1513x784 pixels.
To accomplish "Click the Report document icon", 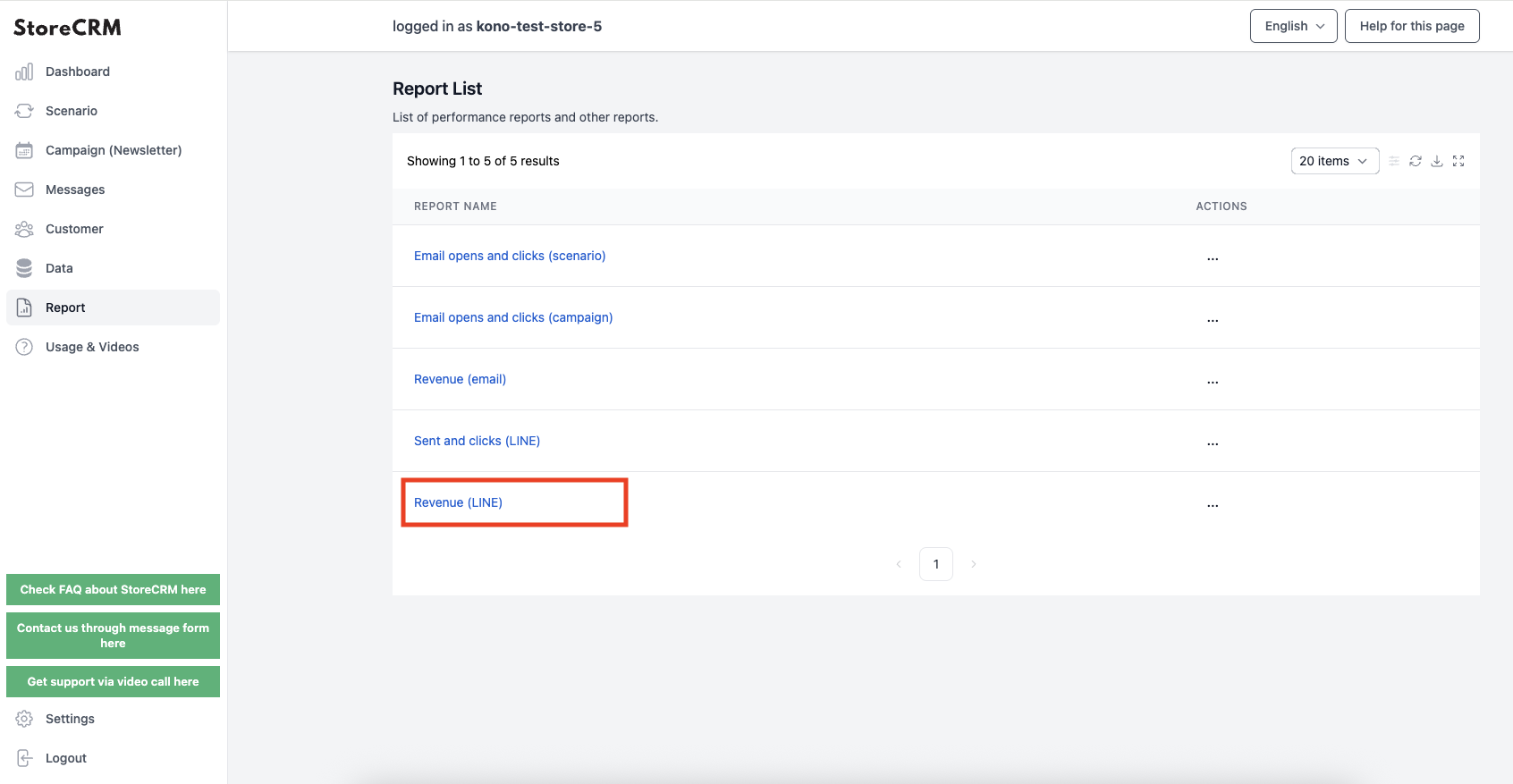I will coord(24,308).
